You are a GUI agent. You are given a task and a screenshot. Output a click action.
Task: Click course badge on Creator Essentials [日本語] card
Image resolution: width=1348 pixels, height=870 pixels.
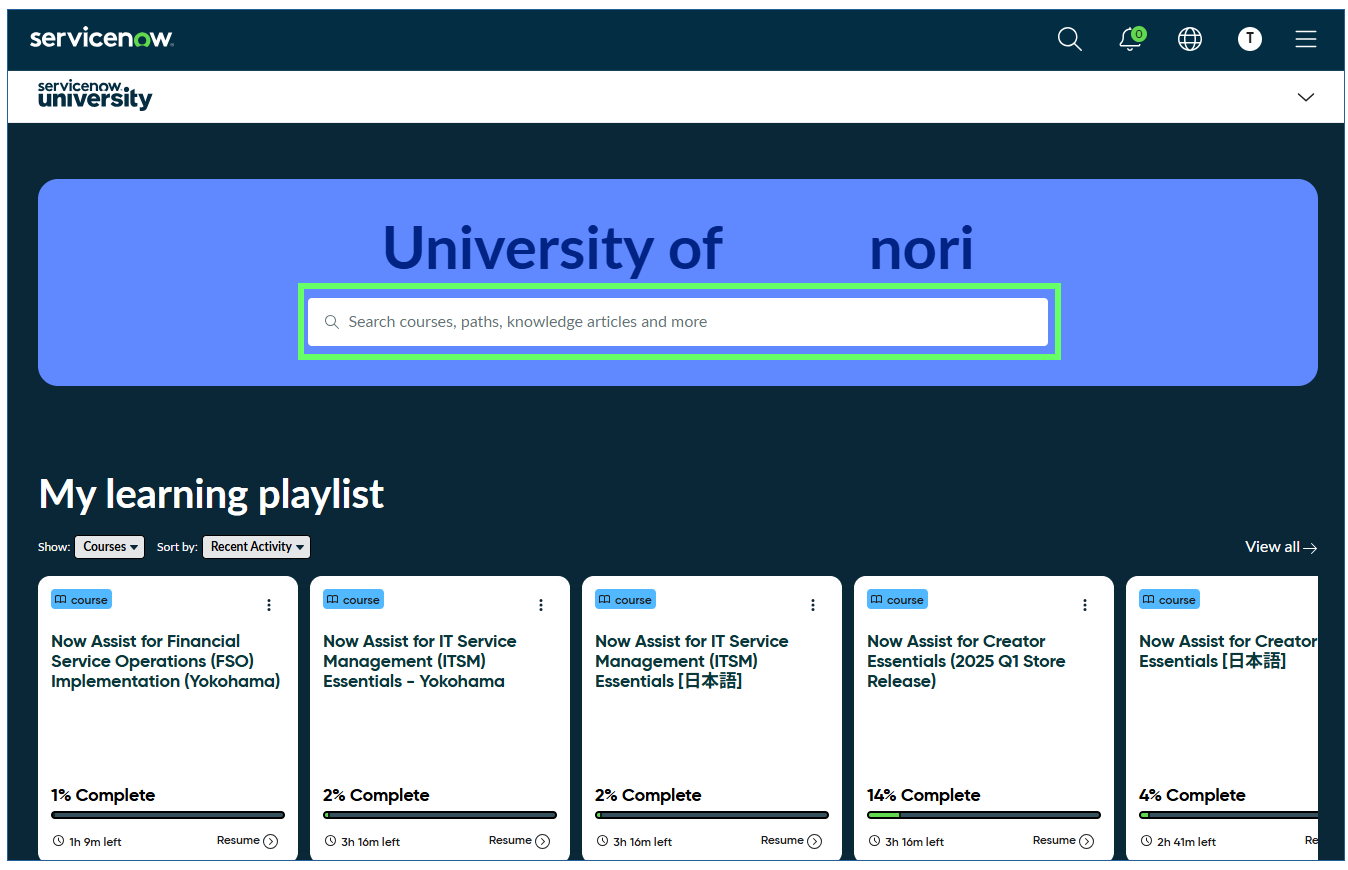pyautogui.click(x=1169, y=600)
